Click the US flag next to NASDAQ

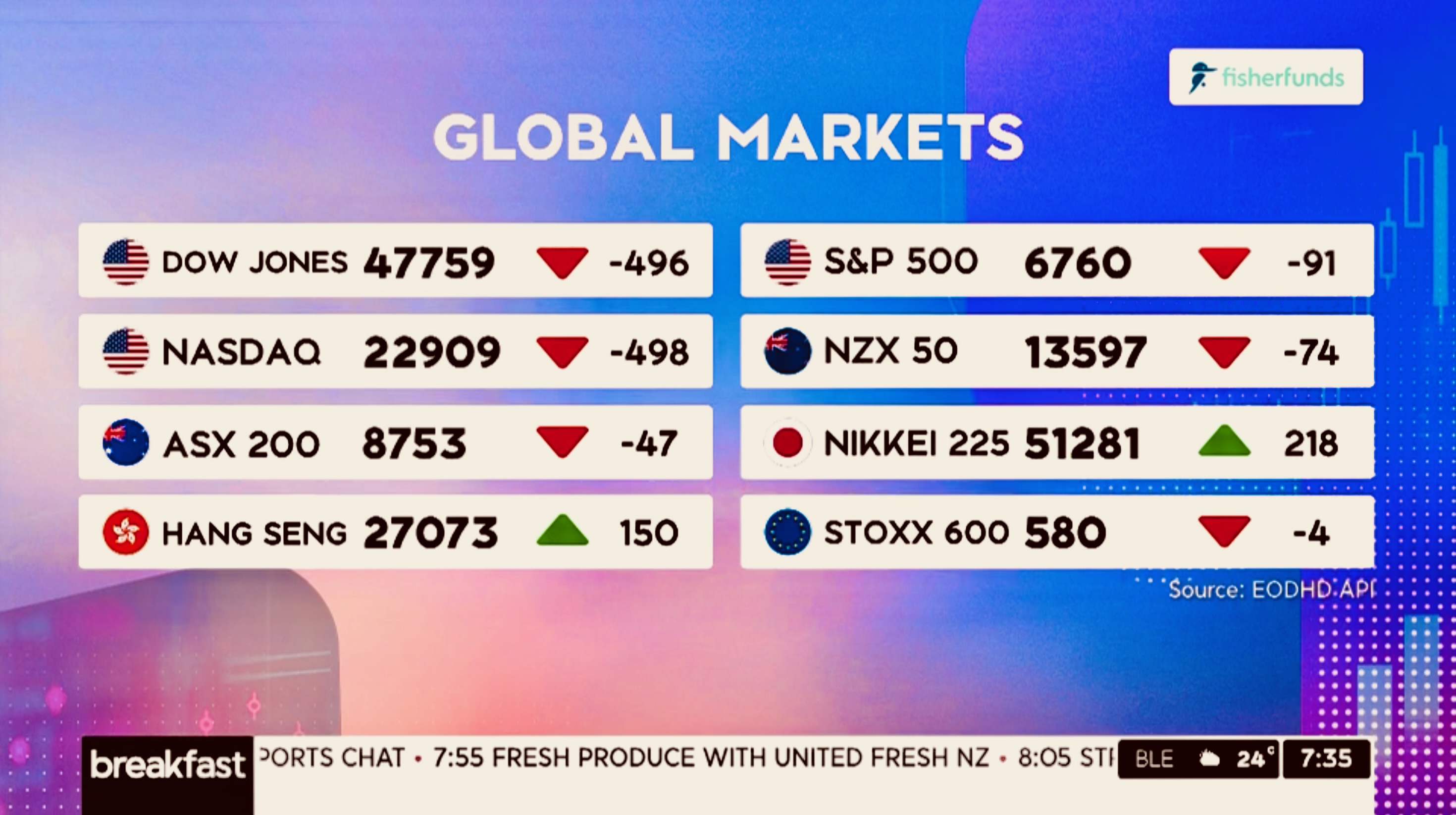(125, 351)
